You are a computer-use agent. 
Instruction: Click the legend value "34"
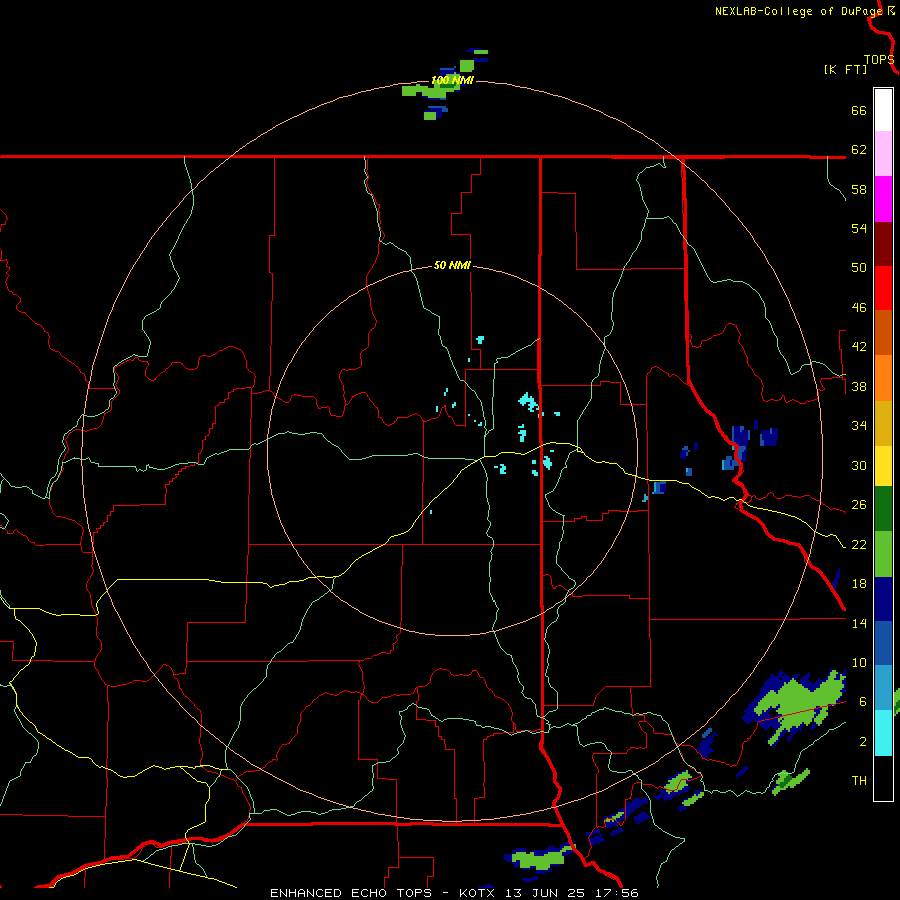click(859, 426)
